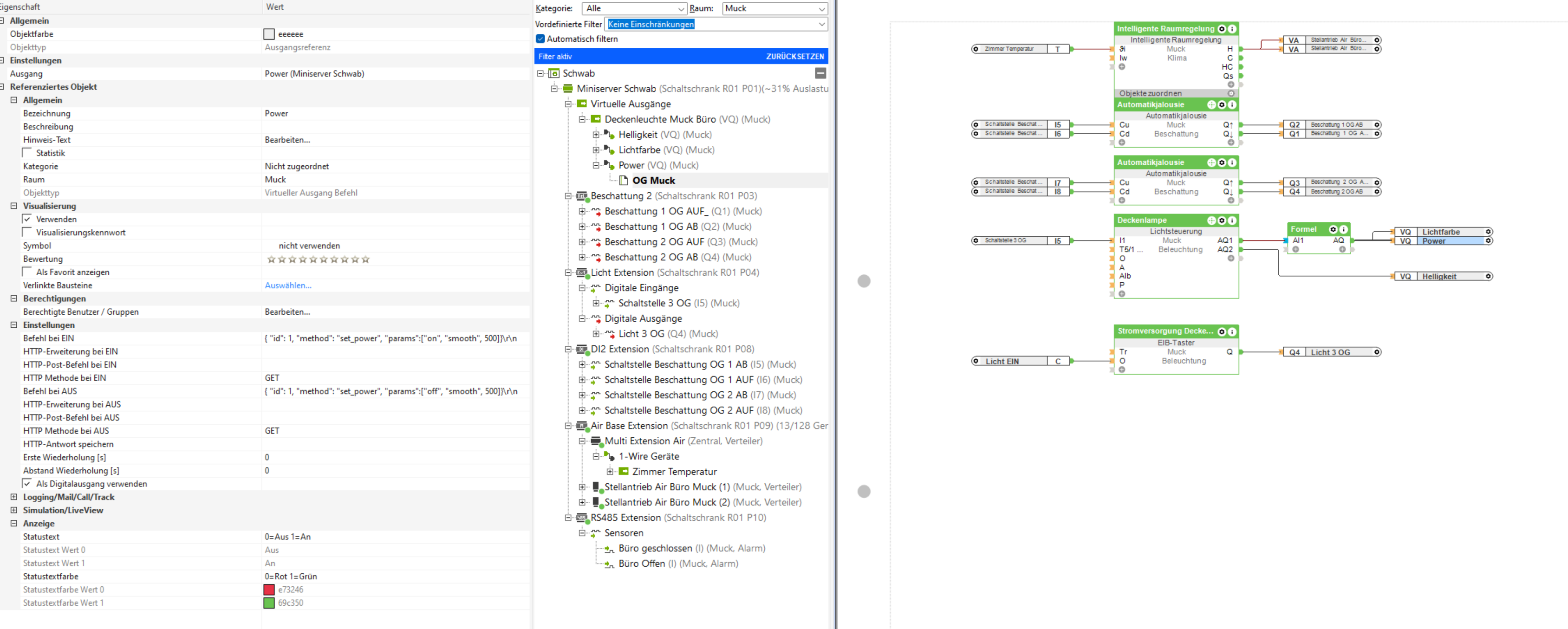
Task: Expand Logging/Mail/Call/Track section
Action: (13, 497)
